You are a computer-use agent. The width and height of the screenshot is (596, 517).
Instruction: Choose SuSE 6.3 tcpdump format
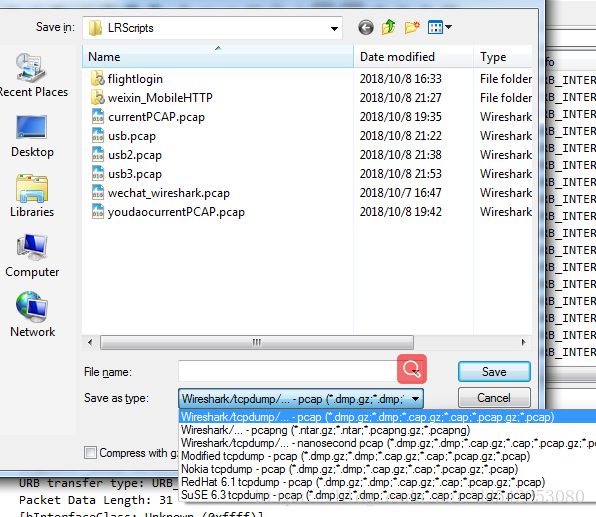click(x=387, y=495)
